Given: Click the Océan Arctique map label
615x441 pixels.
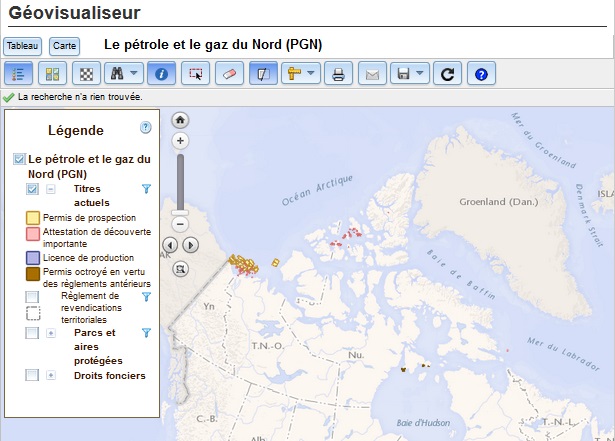Looking at the screenshot, I should click(317, 190).
